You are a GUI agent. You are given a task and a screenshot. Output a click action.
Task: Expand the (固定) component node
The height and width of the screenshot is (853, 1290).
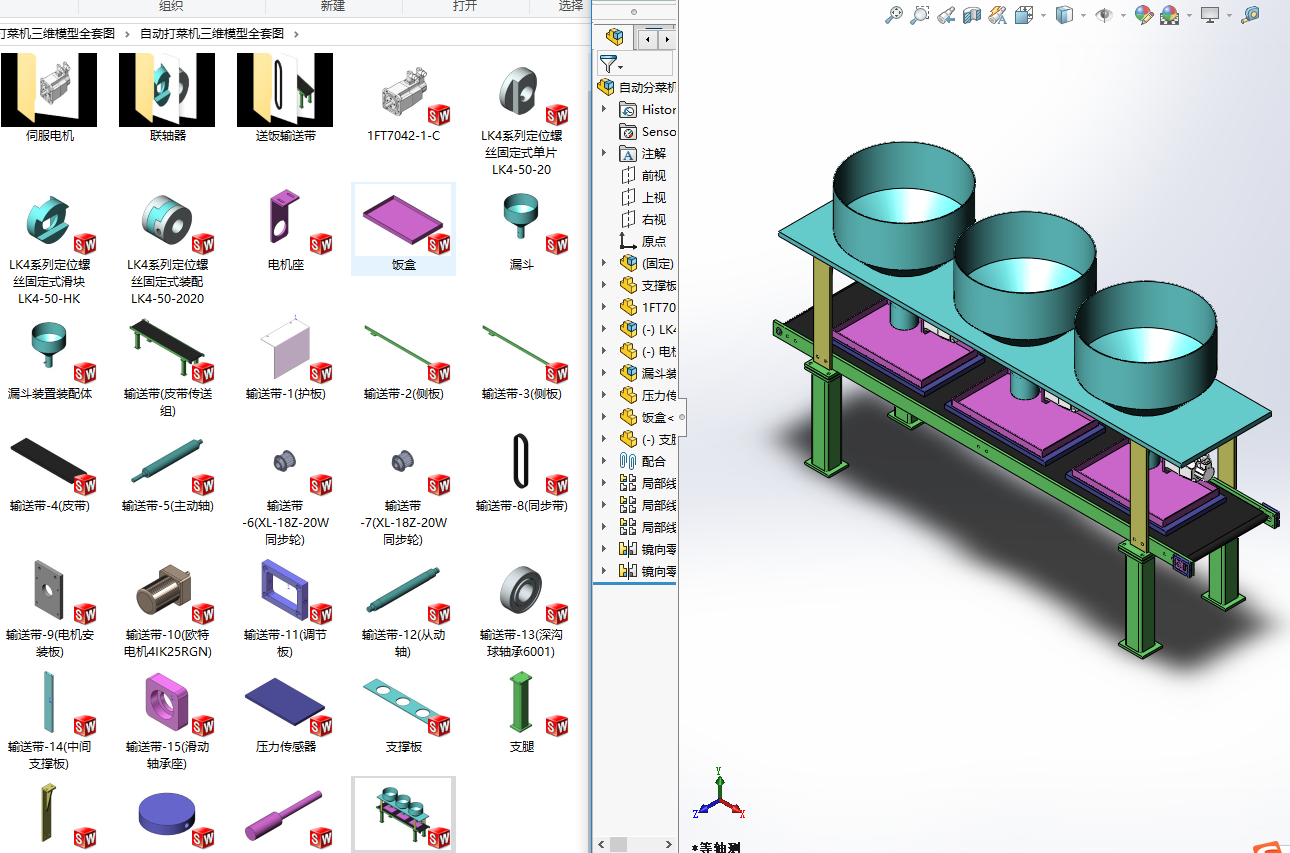pyautogui.click(x=604, y=263)
